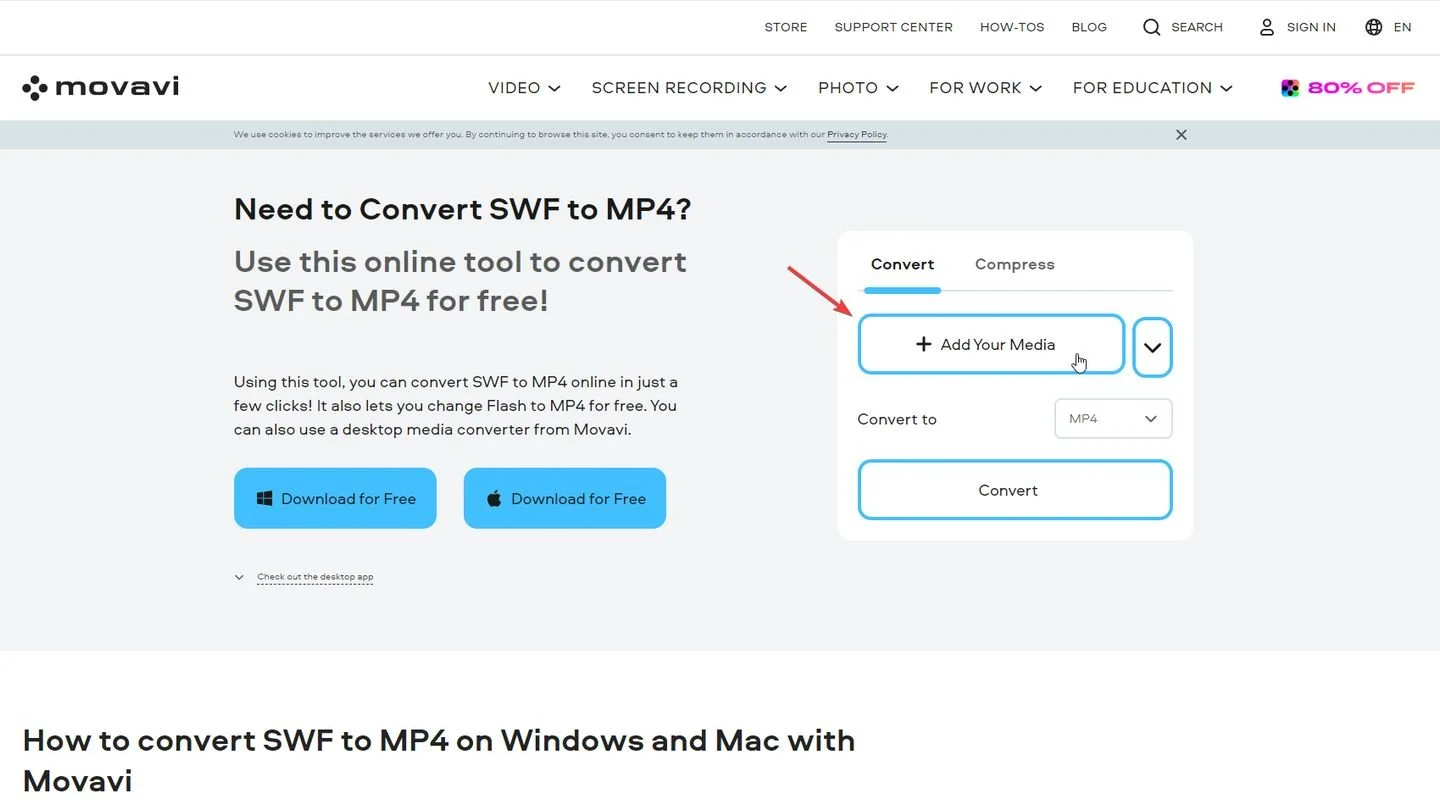Close the cookie notice banner
Viewport: 1440px width, 810px height.
coord(1181,135)
